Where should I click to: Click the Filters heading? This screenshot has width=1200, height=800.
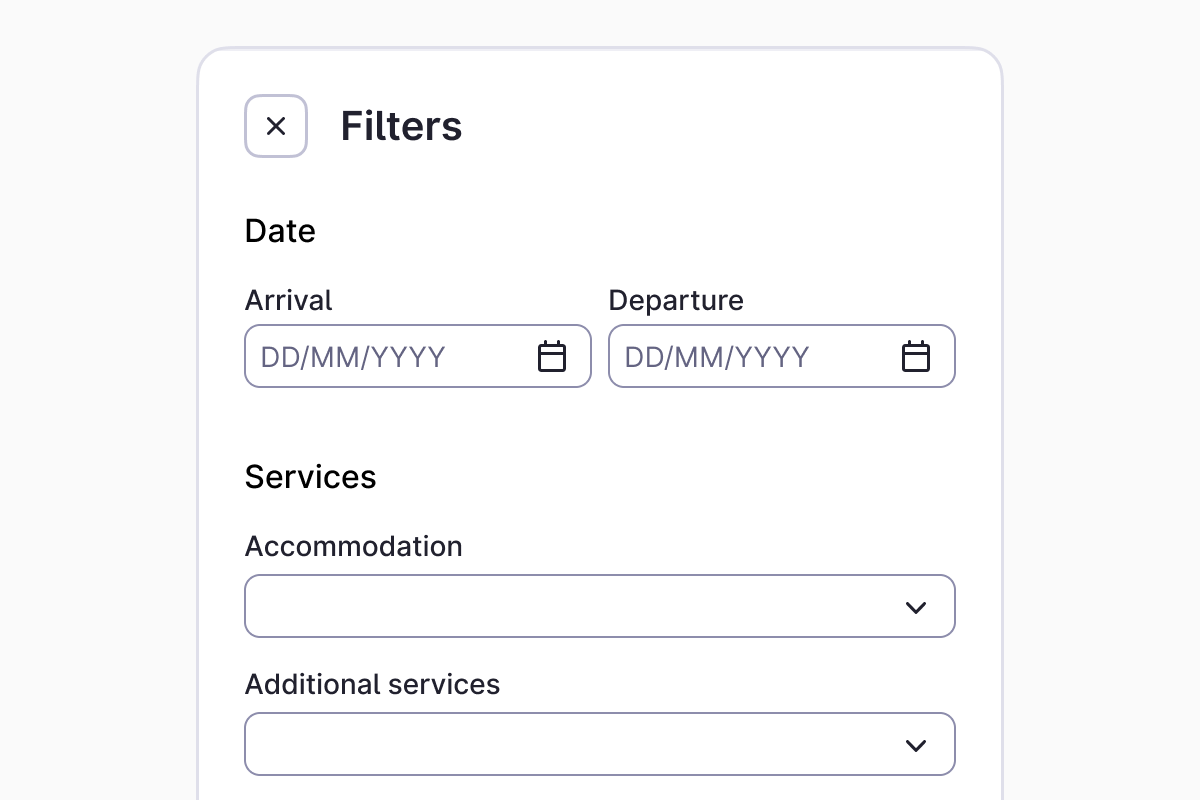(x=401, y=125)
